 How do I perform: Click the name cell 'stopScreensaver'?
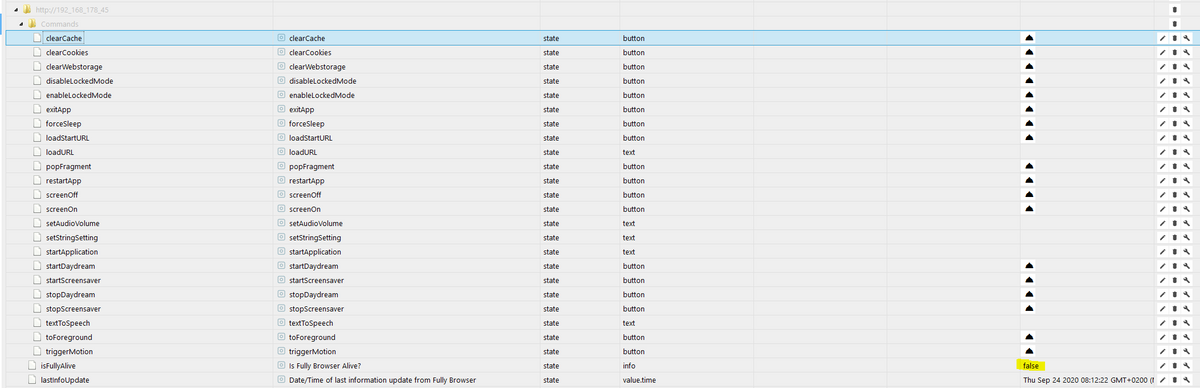(317, 309)
